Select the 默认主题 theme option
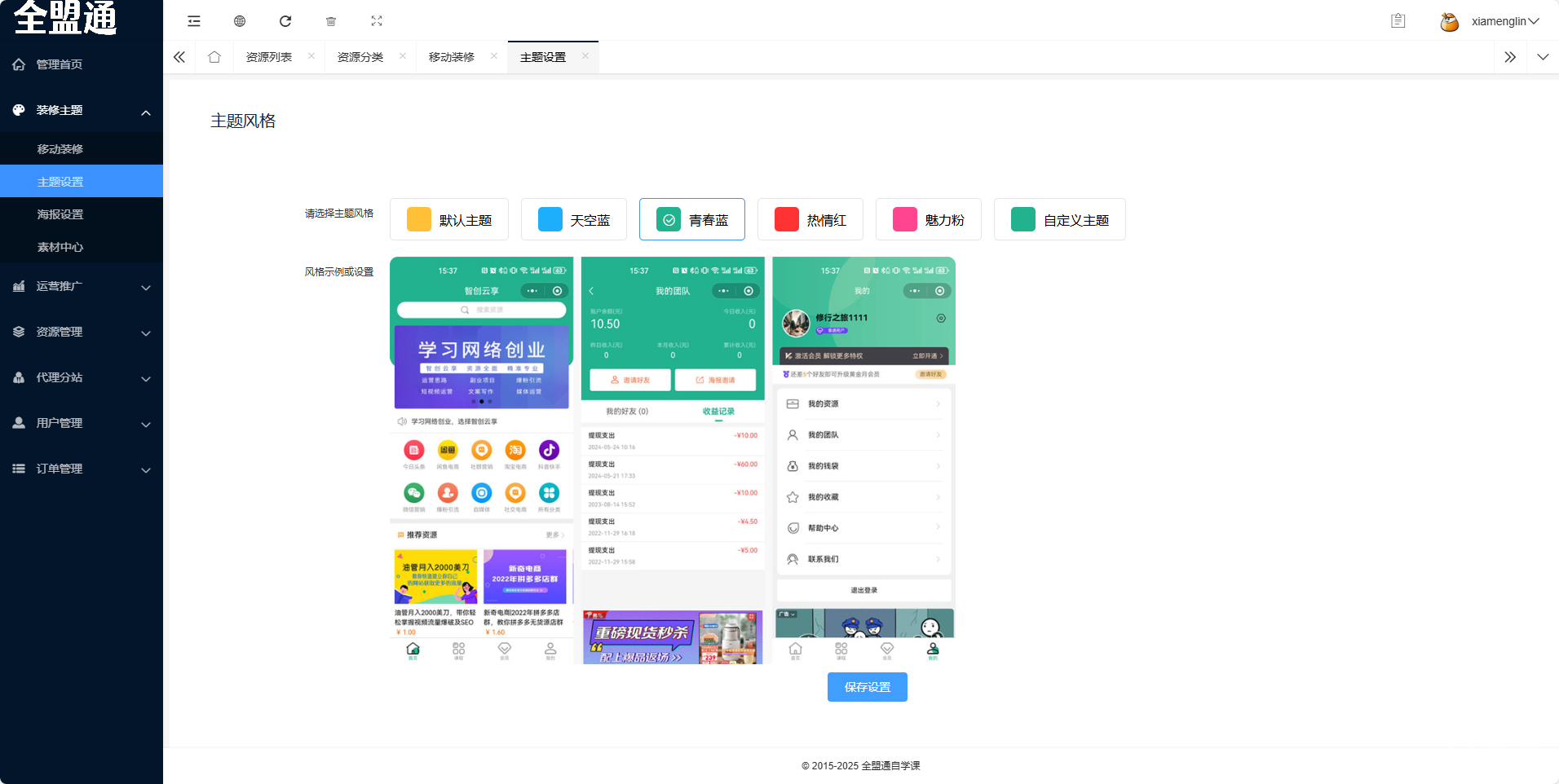This screenshot has height=784, width=1559. point(449,220)
